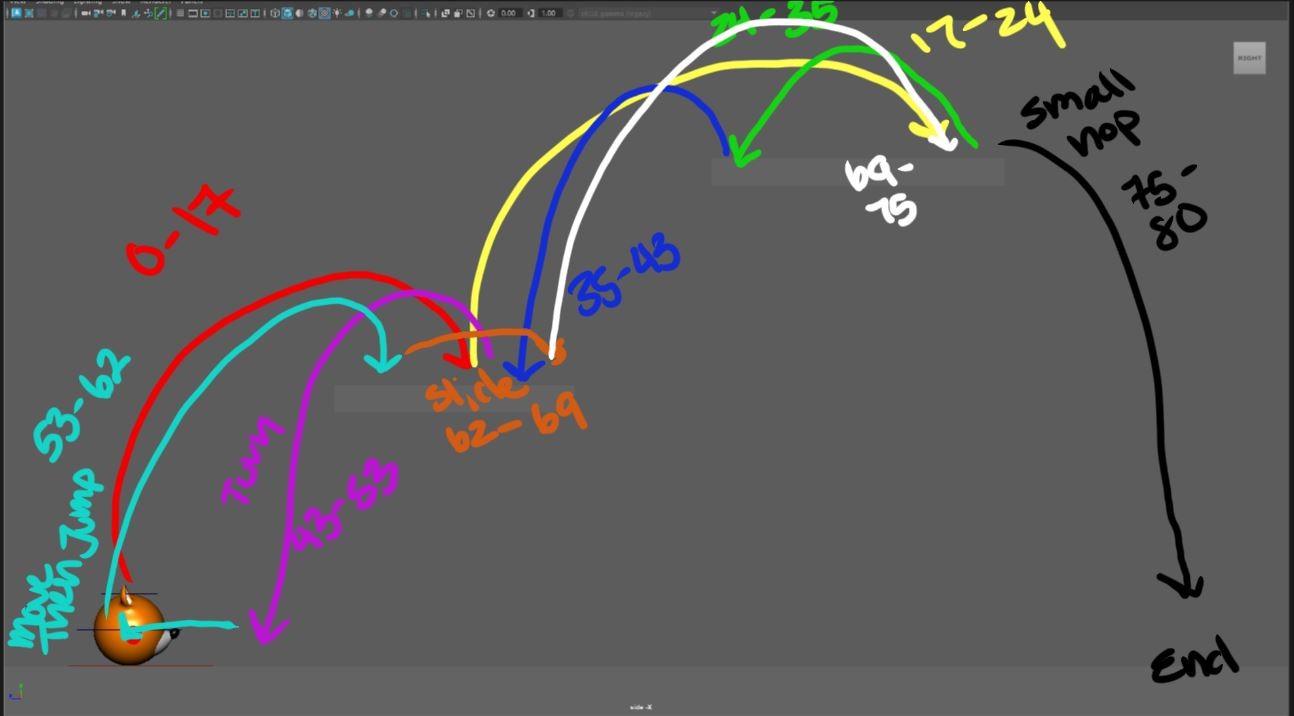
Task: Open the sRGB gamma color space dropdown
Action: tap(648, 13)
